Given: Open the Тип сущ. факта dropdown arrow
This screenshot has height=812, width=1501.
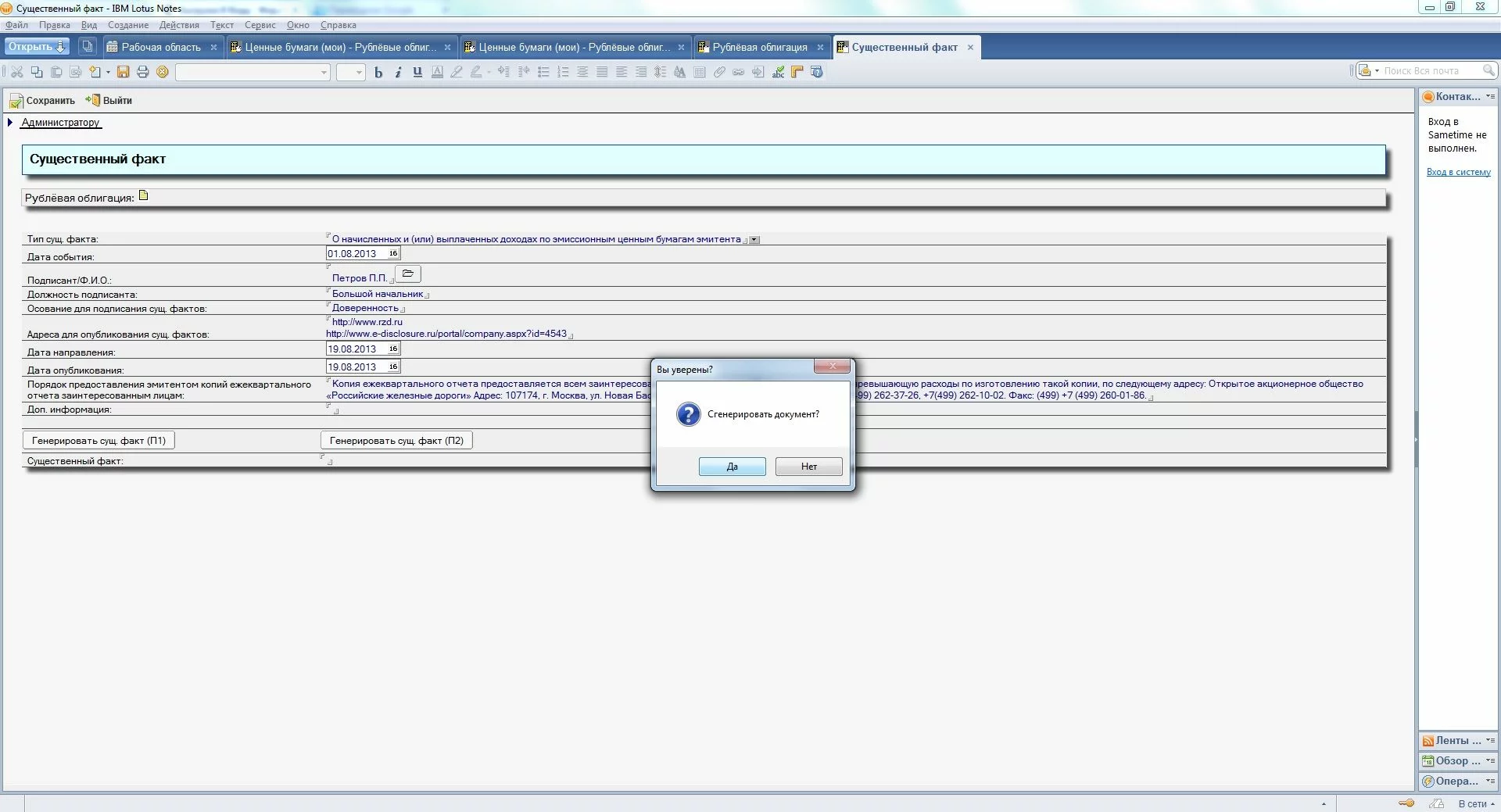Looking at the screenshot, I should tap(754, 240).
